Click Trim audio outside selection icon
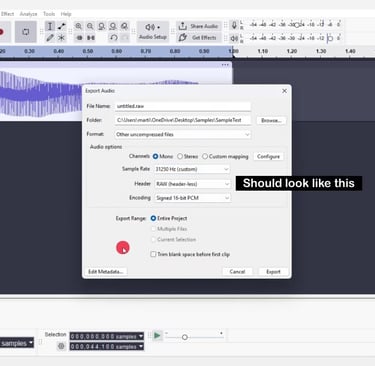Viewport: 375px width, 366px height. click(79, 38)
